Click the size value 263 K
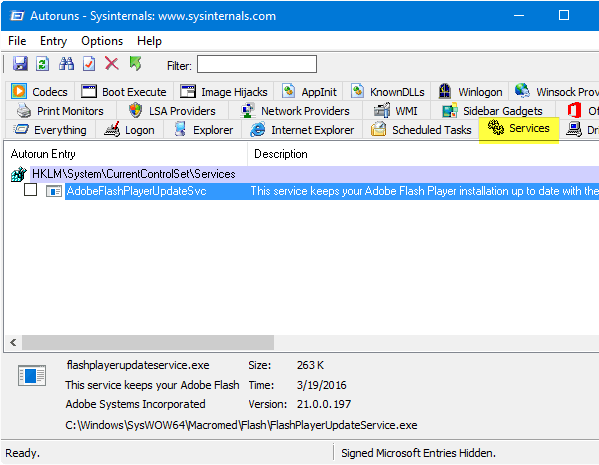The height and width of the screenshot is (465, 599). 310,365
